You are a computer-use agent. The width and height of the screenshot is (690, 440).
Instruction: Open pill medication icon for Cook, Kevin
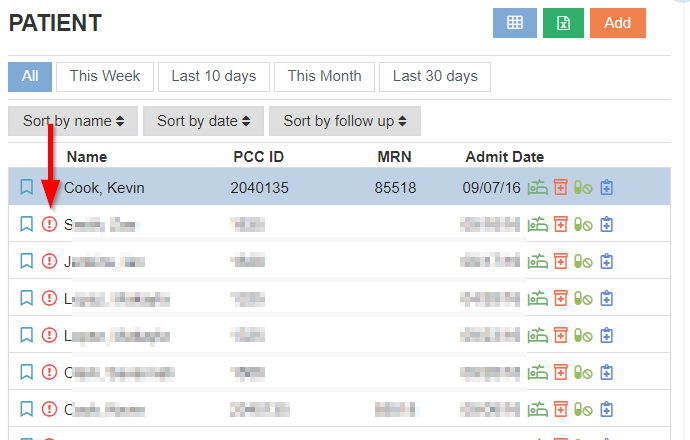click(x=583, y=188)
